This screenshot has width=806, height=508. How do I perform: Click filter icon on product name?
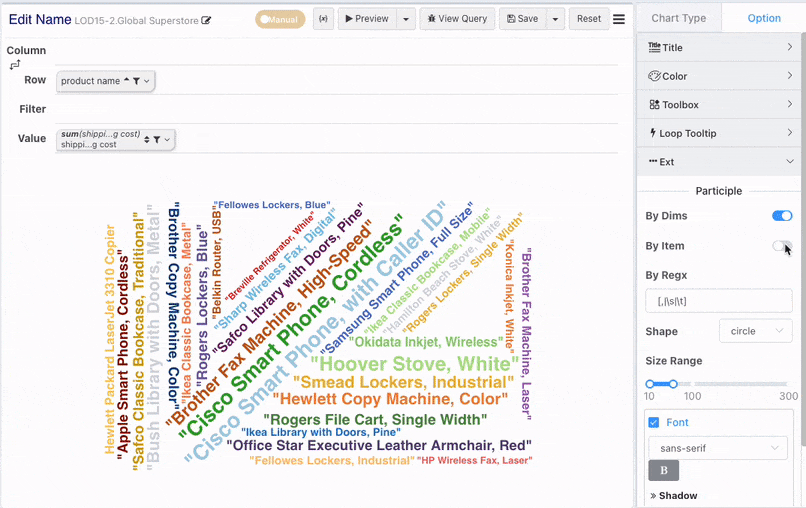[x=136, y=81]
